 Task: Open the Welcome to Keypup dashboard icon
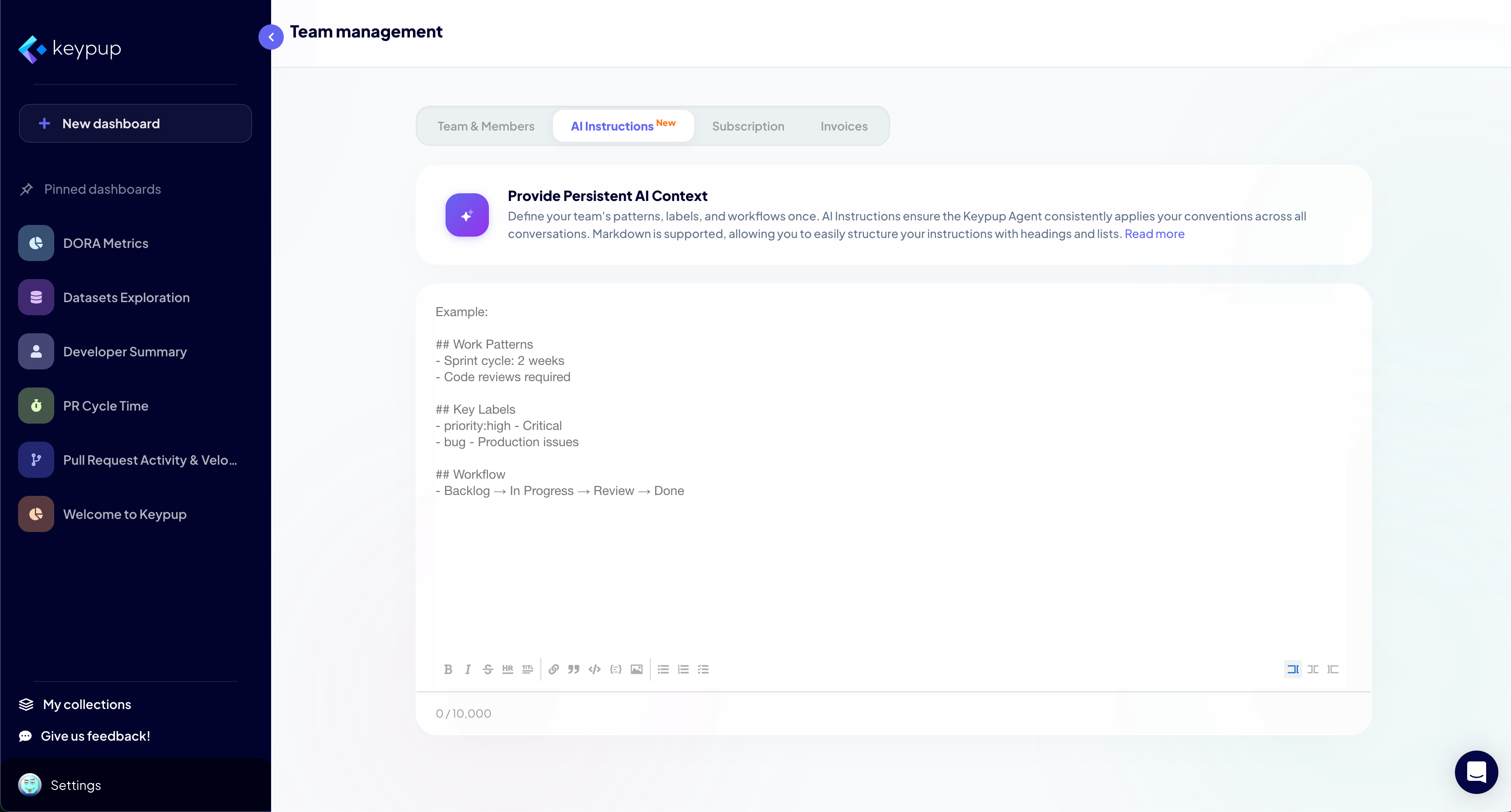[x=36, y=514]
